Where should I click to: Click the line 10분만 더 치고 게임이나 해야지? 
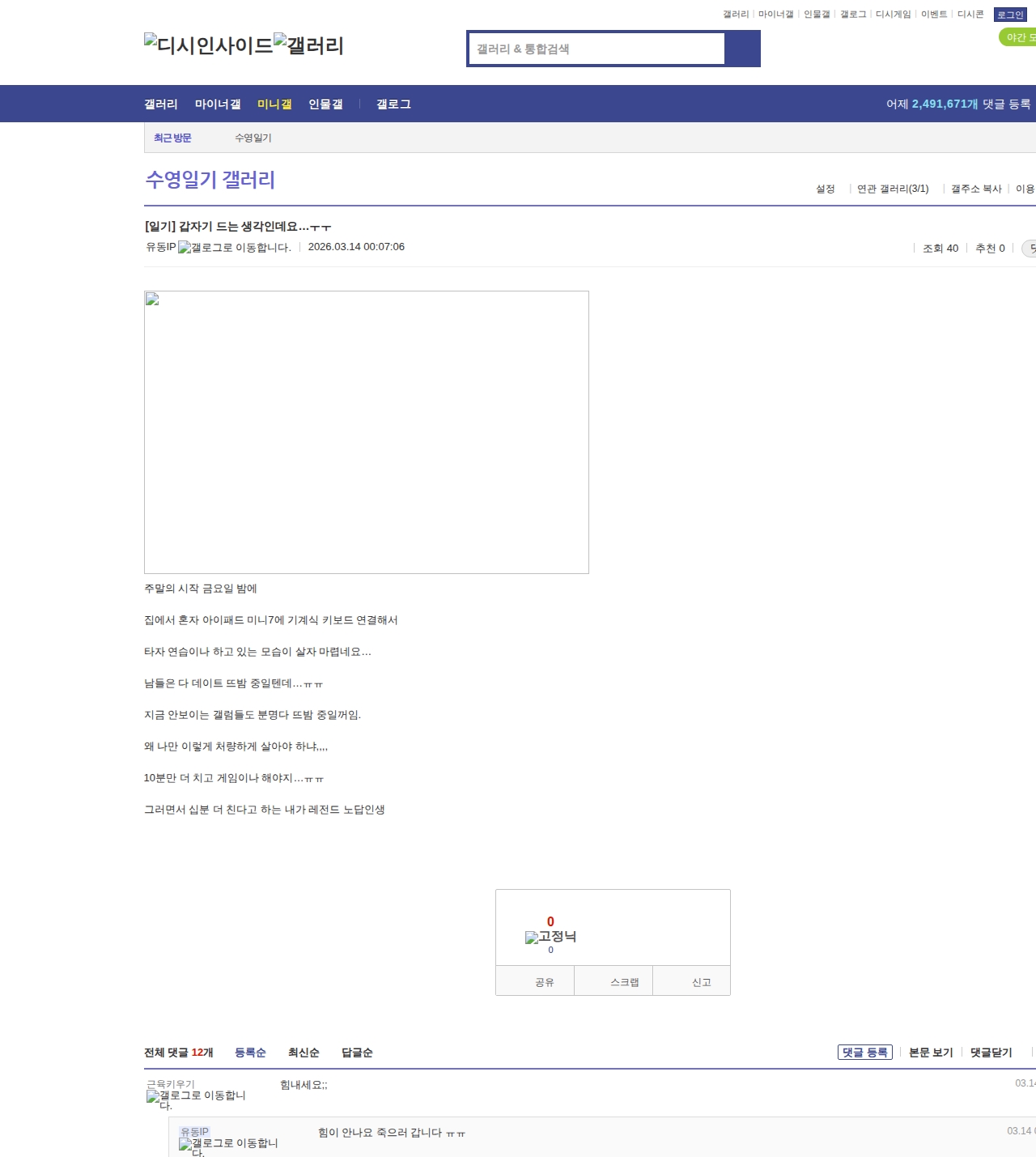coord(234,778)
